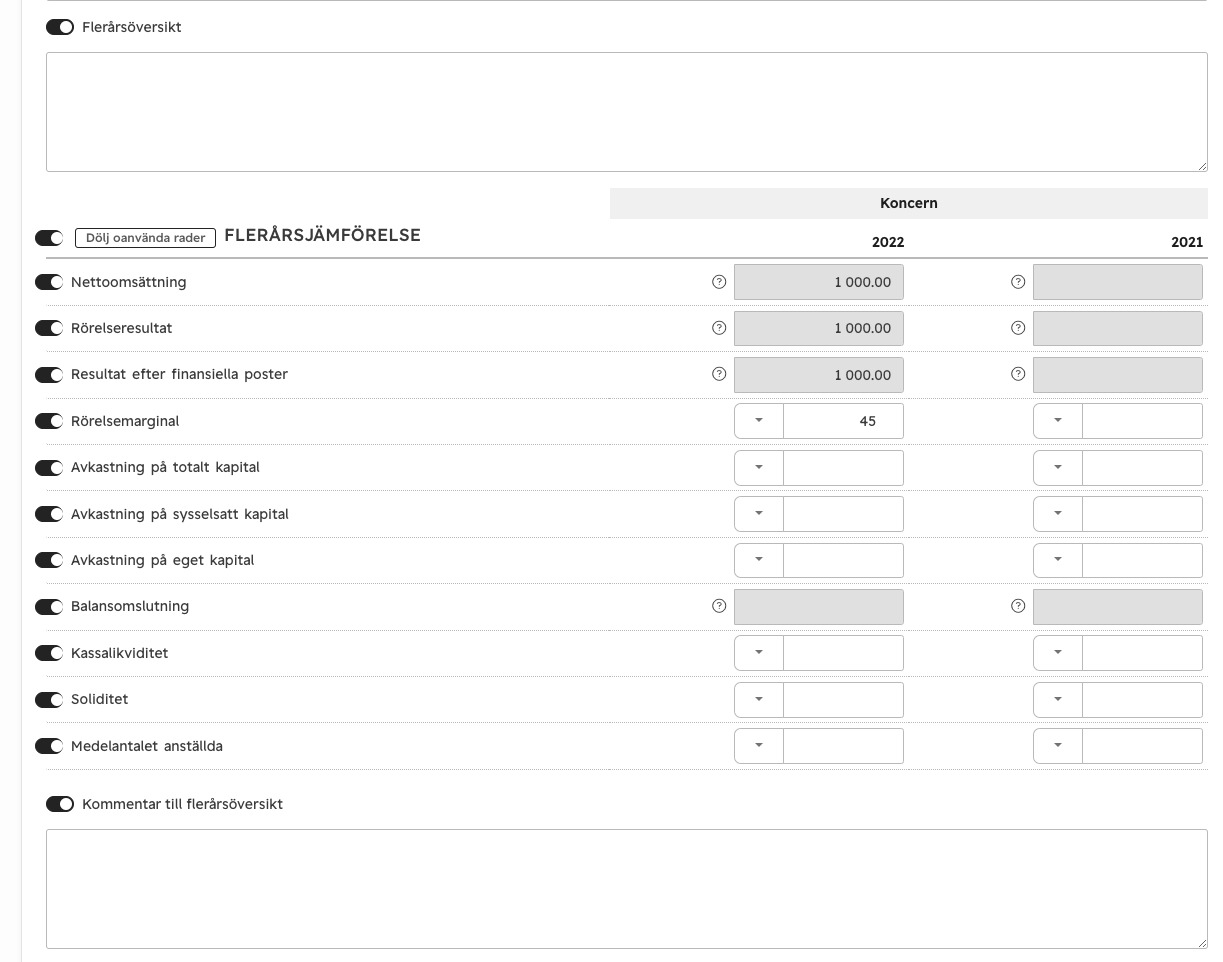Open Avkastning på totalt kapital 2021 dropdown
Image resolution: width=1223 pixels, height=962 pixels.
pyautogui.click(x=1058, y=467)
